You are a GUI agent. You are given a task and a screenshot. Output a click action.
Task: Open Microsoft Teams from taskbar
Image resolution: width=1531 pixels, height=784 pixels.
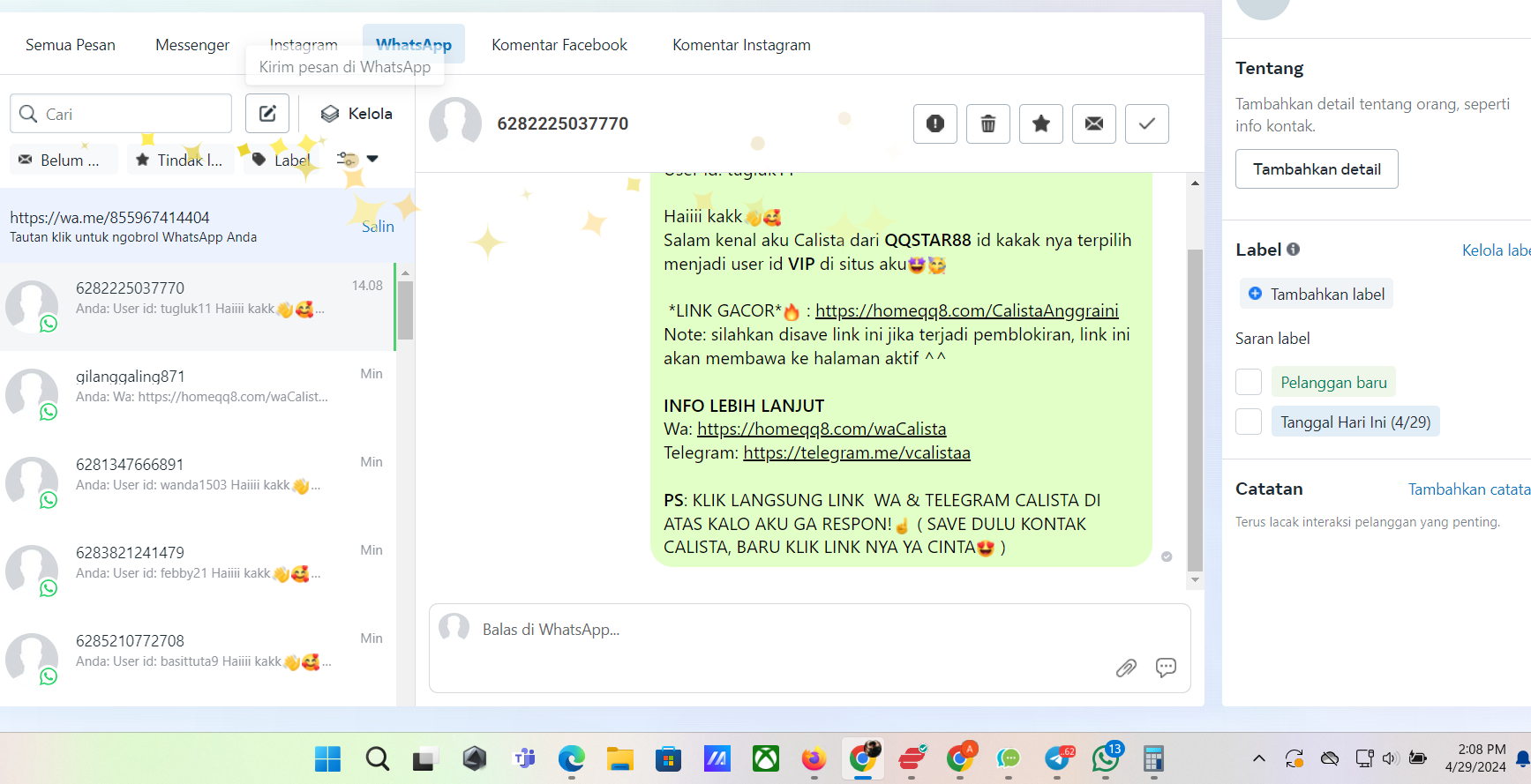pos(524,758)
